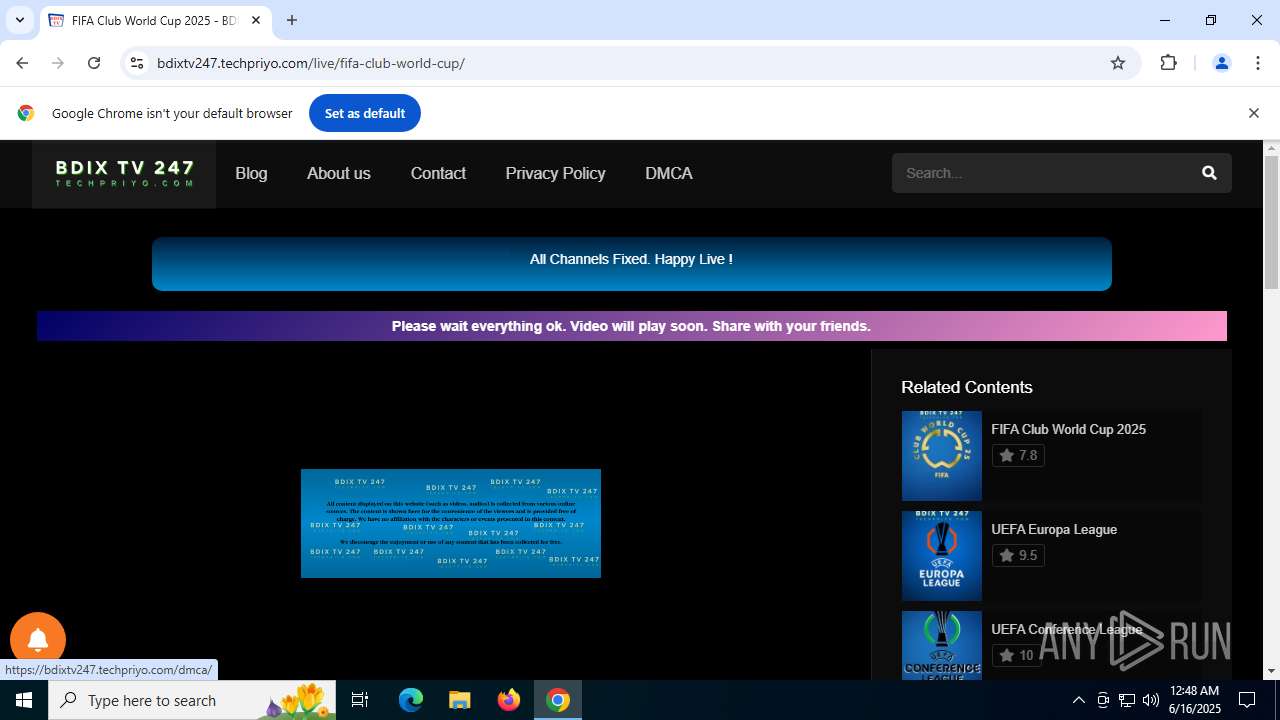
Task: Click the orange notification bell
Action: (38, 640)
